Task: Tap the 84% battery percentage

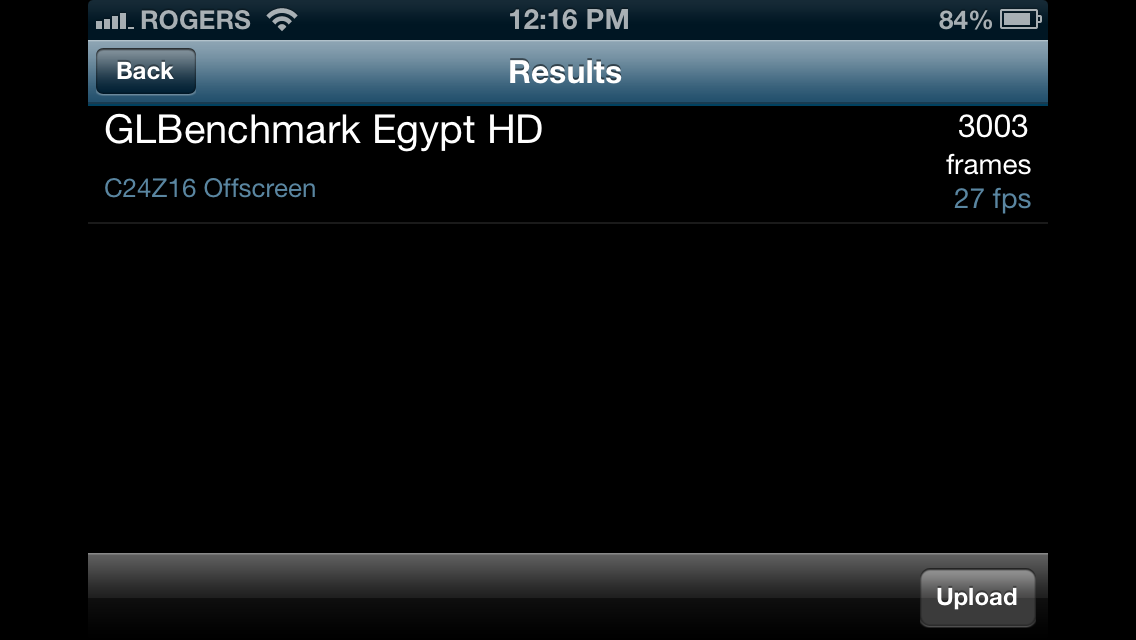Action: click(965, 20)
